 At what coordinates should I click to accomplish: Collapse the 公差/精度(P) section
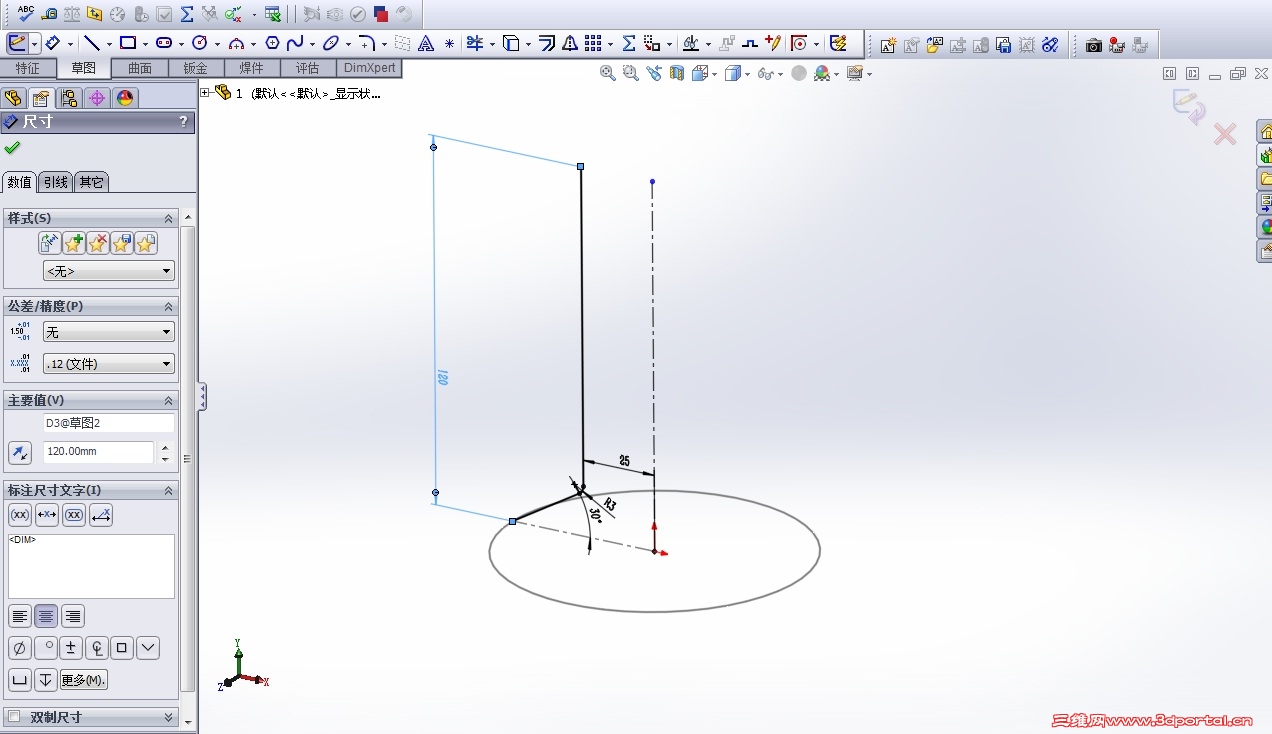[168, 306]
